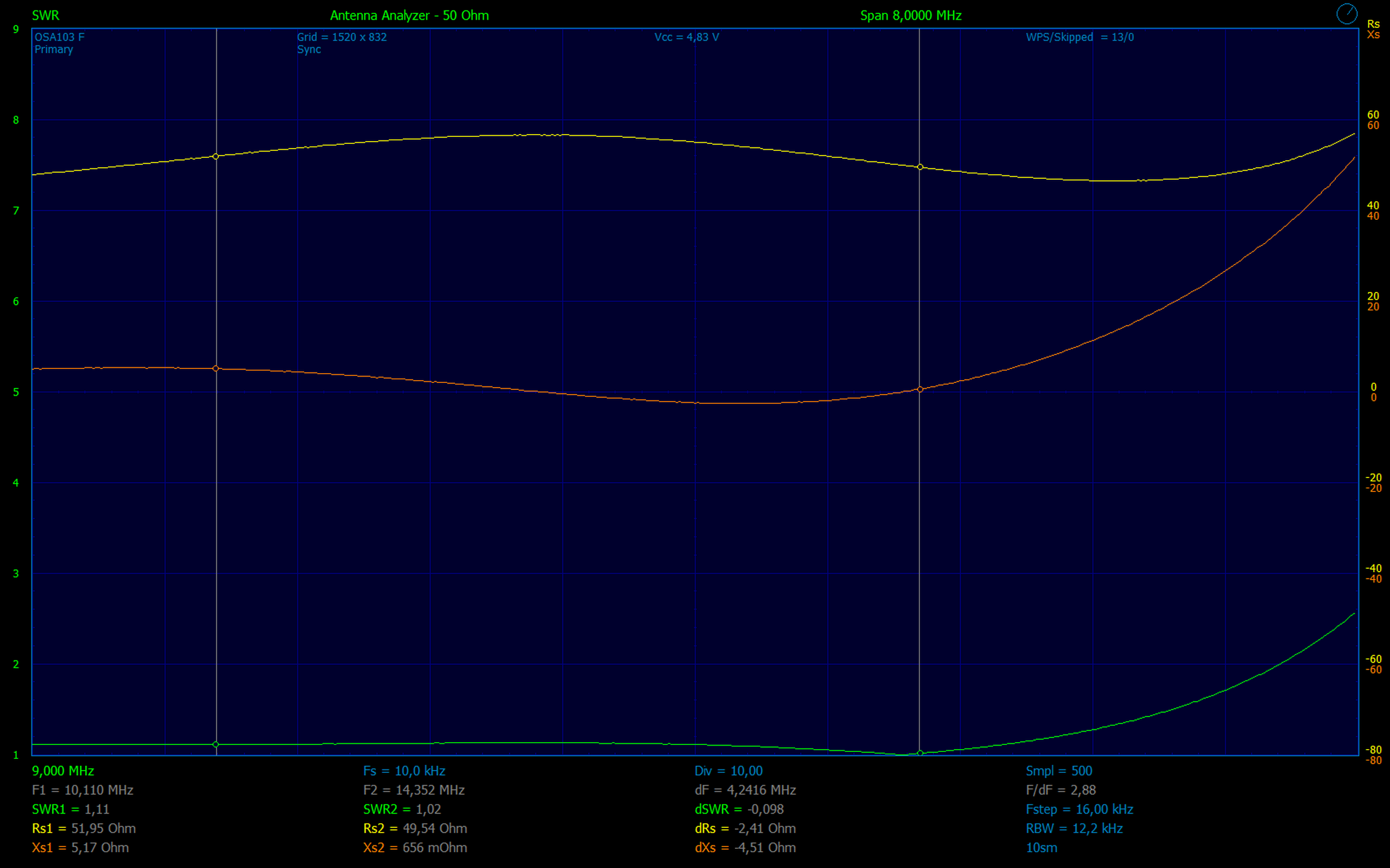Click the Antenna Analyzer - 50 Ohm title

point(409,16)
